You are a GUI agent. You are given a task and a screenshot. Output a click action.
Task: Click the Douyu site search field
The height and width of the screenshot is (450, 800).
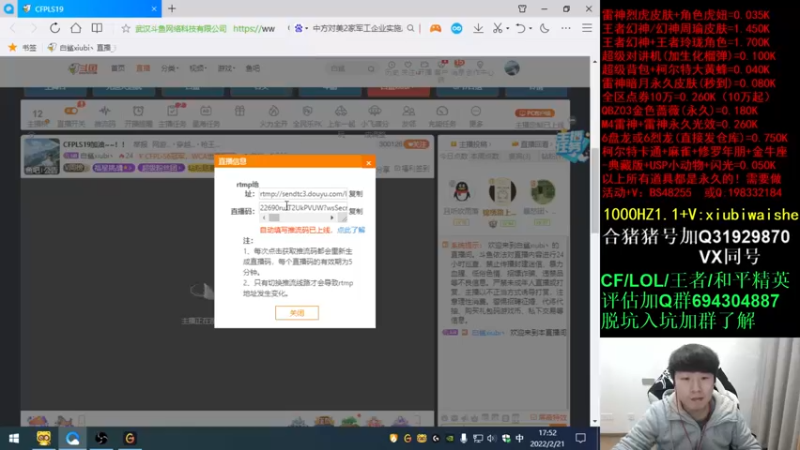tap(353, 68)
